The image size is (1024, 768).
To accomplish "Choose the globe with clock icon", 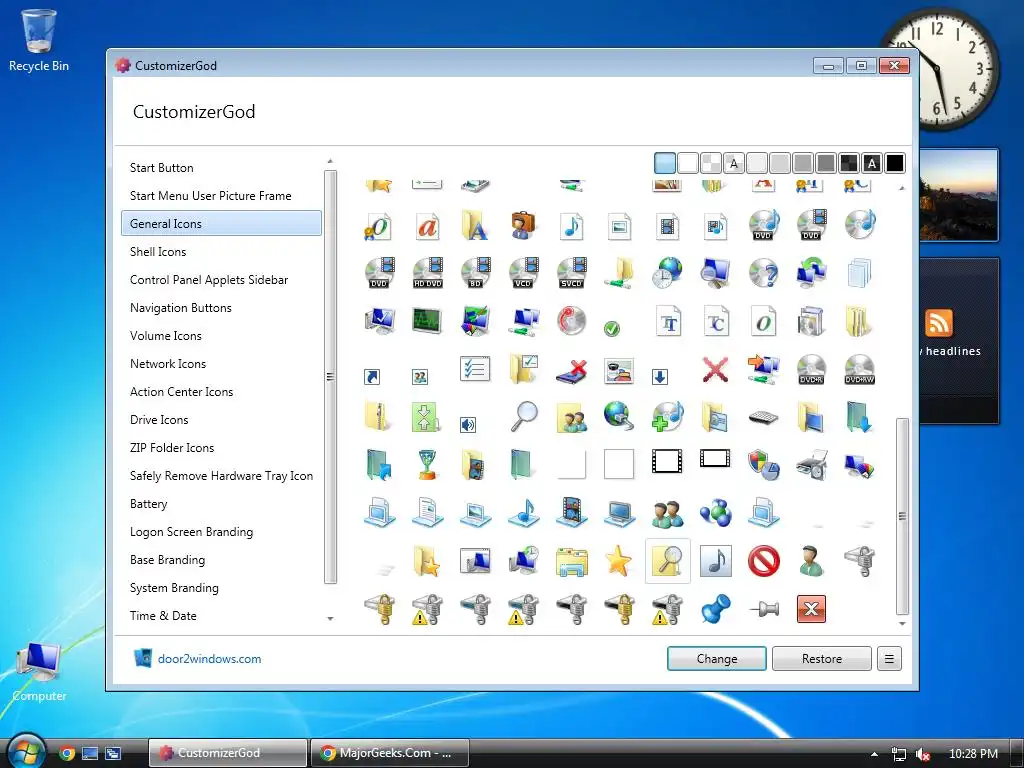I will click(x=667, y=273).
